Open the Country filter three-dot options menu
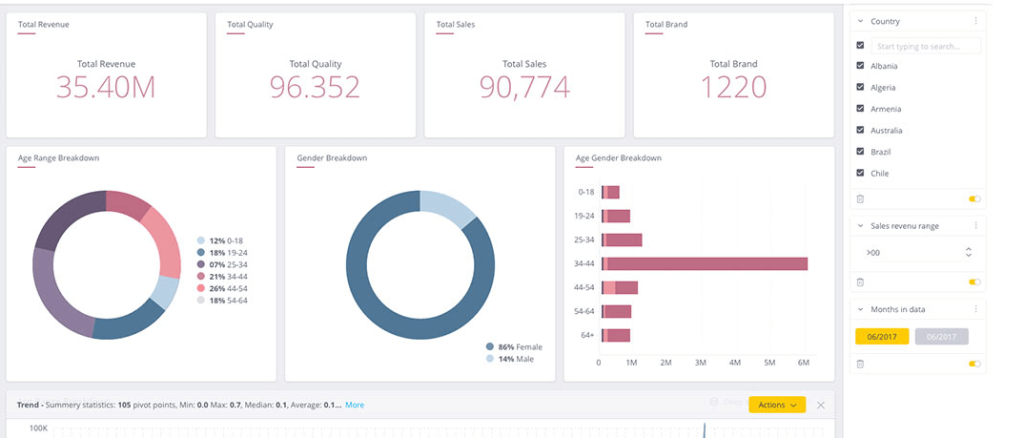Viewport: 1024px width, 438px height. point(976,21)
